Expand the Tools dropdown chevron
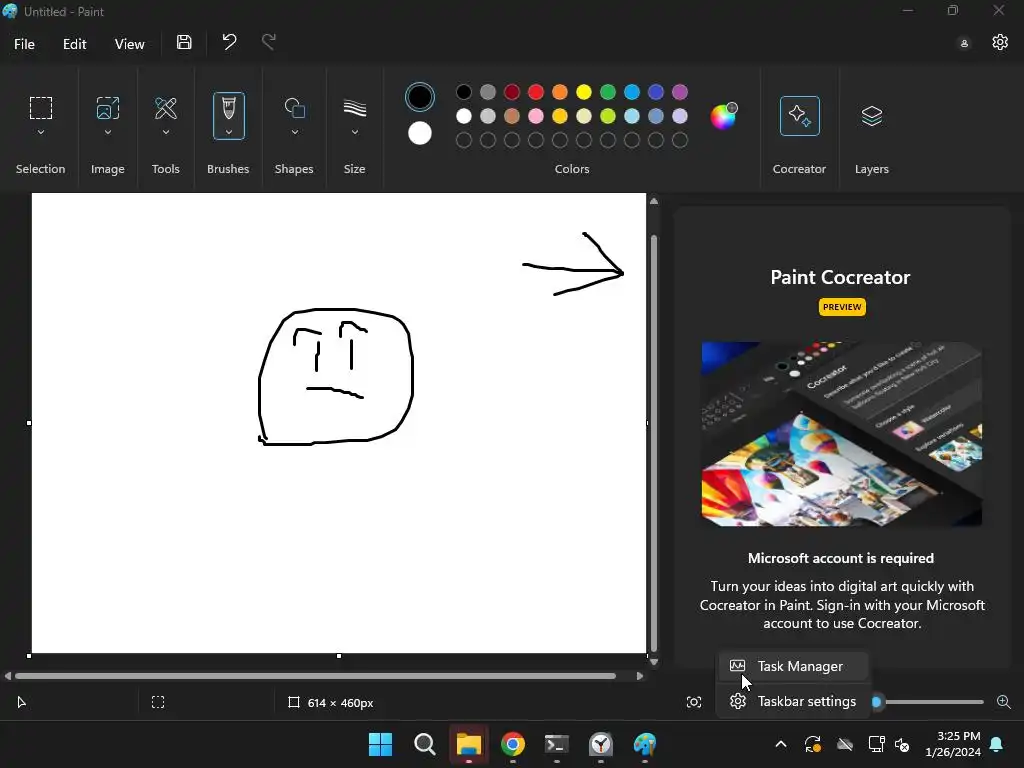 (x=166, y=132)
